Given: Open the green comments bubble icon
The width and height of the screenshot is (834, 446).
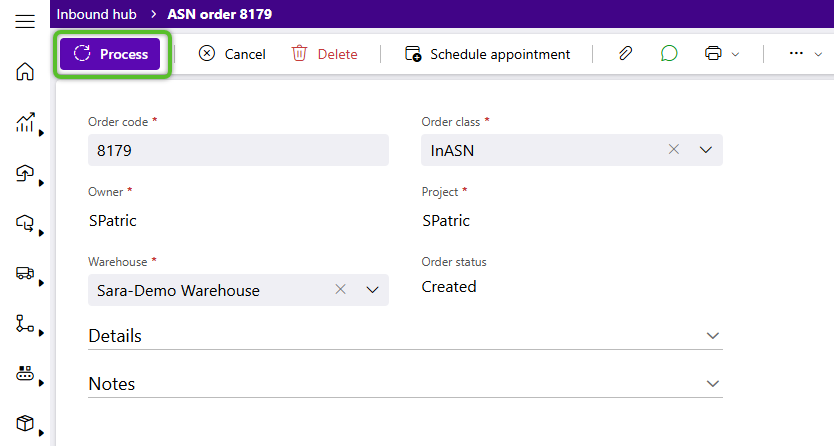Looking at the screenshot, I should 669,53.
